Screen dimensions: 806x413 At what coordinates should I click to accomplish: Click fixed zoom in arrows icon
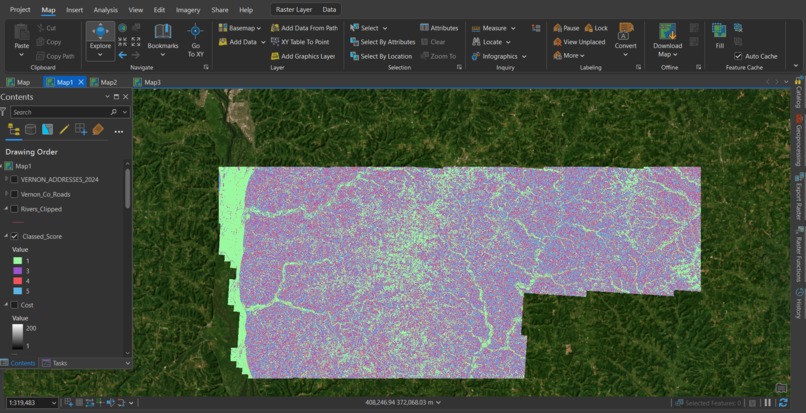122,42
